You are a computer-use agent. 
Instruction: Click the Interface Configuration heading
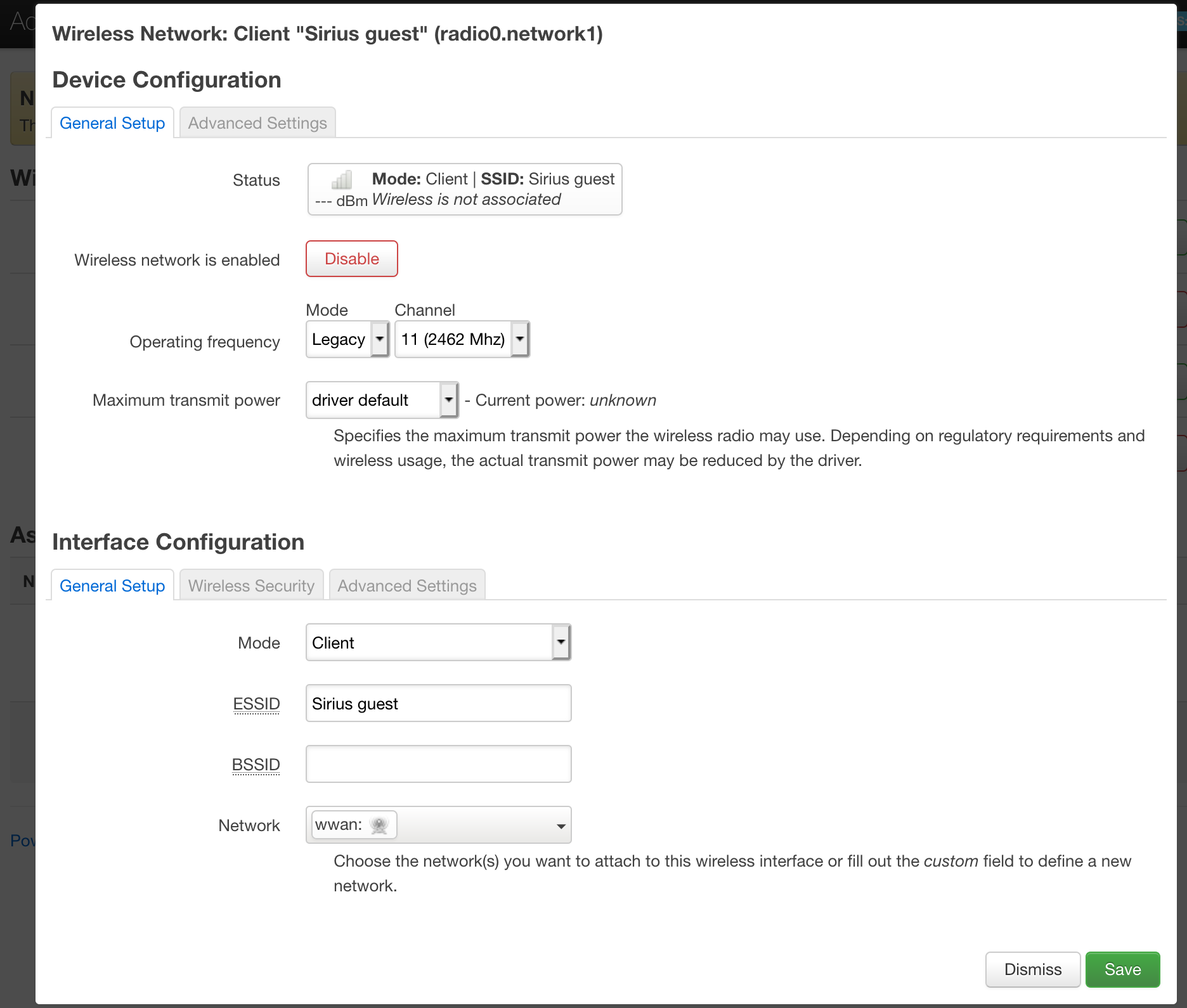(178, 542)
